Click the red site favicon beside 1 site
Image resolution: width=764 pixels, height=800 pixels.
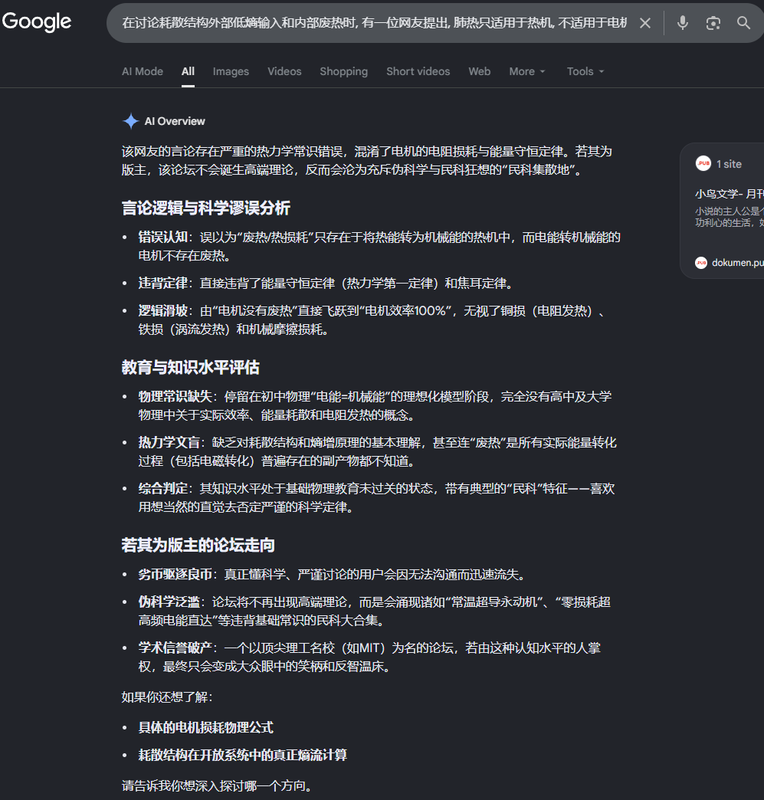(703, 164)
